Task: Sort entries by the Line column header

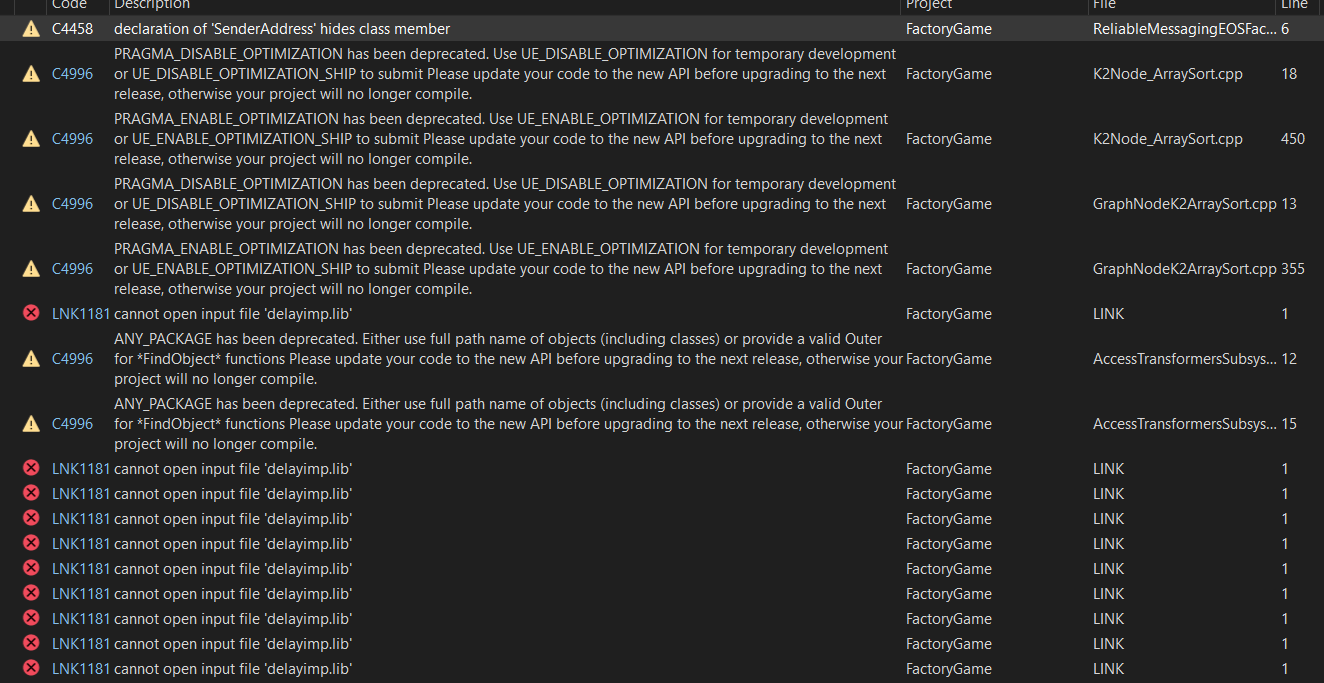Action: tap(1293, 6)
